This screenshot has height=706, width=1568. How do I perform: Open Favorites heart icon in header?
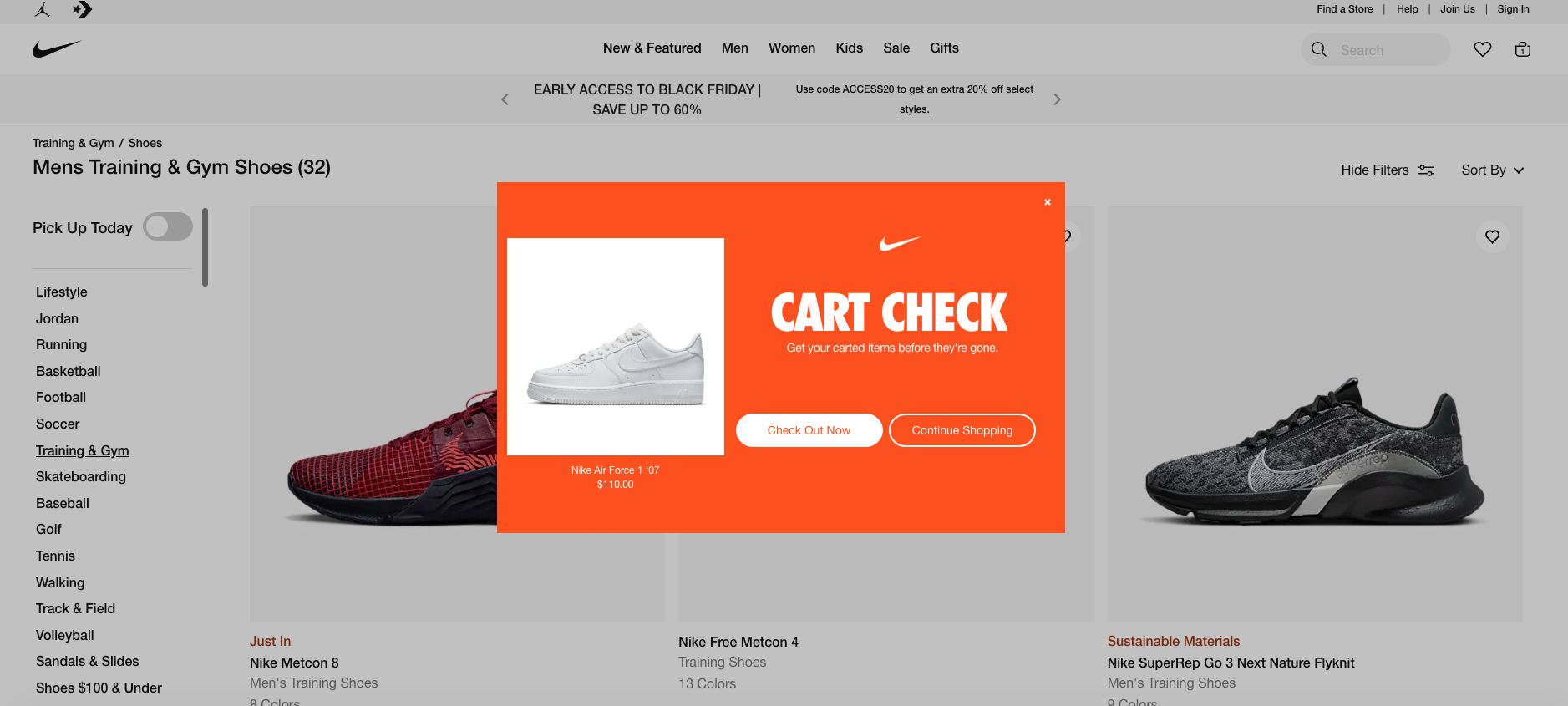pos(1483,49)
